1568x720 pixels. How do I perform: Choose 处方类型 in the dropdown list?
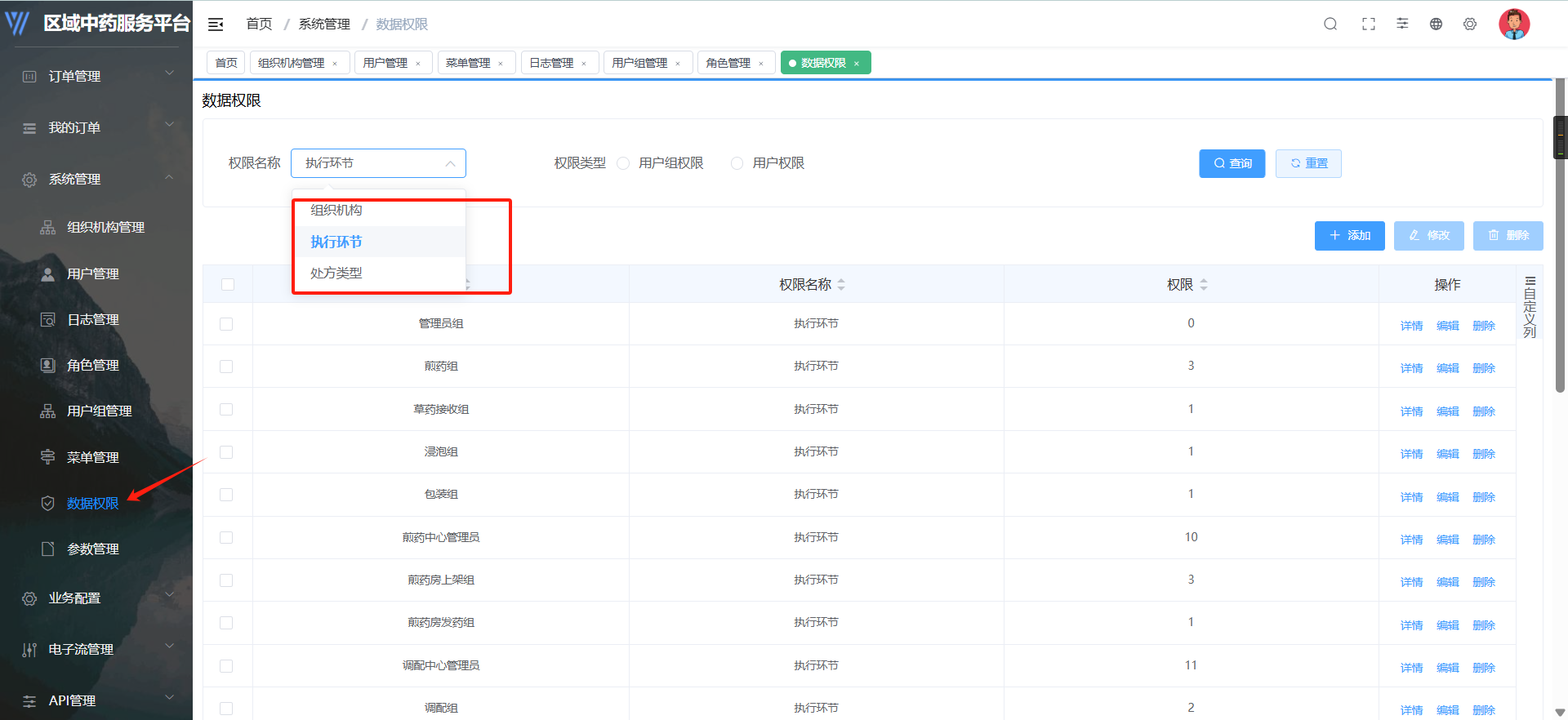(x=379, y=273)
